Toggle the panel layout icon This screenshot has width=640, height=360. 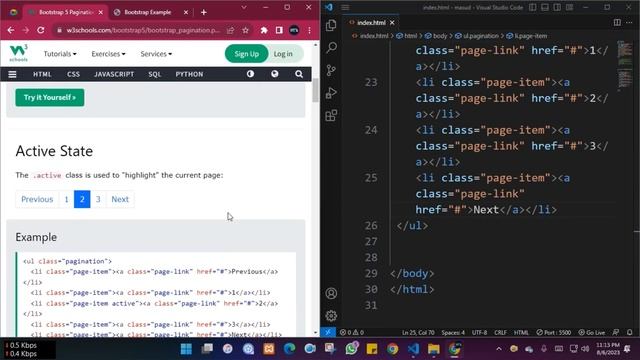[545, 7]
